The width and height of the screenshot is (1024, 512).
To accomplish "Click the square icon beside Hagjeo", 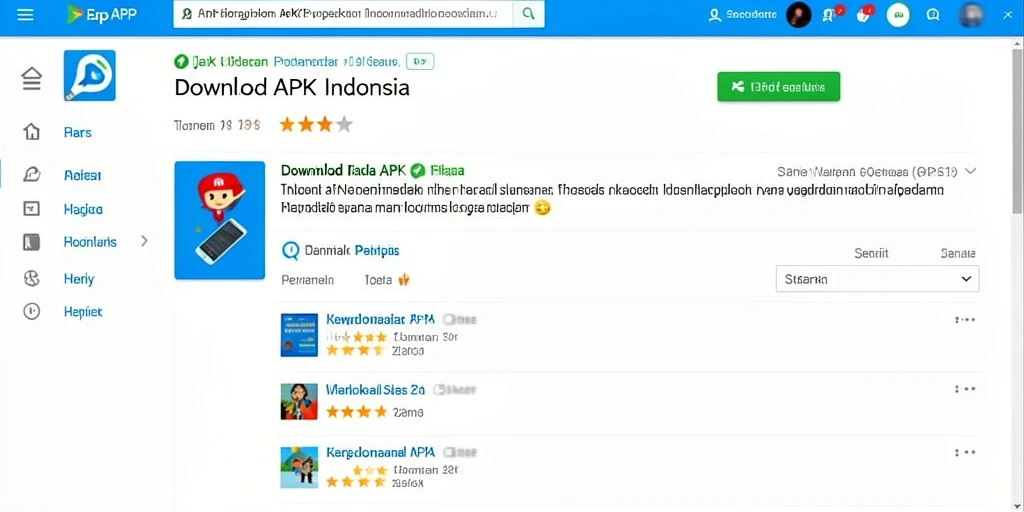I will click(x=31, y=209).
